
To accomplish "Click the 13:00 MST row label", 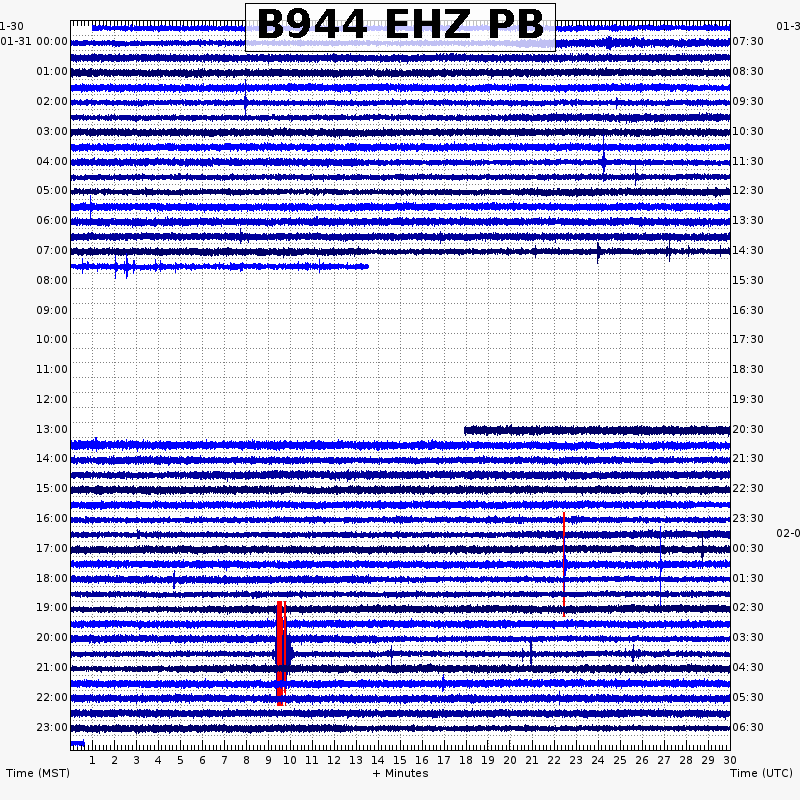I will coord(52,429).
